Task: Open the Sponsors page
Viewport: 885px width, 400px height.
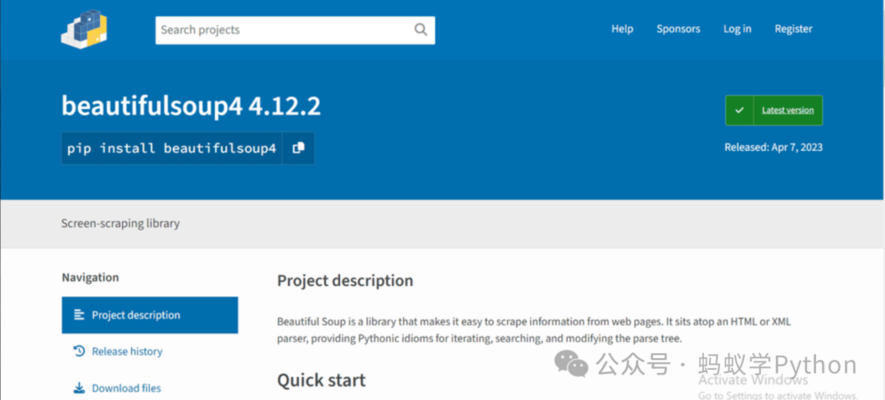Action: click(678, 29)
